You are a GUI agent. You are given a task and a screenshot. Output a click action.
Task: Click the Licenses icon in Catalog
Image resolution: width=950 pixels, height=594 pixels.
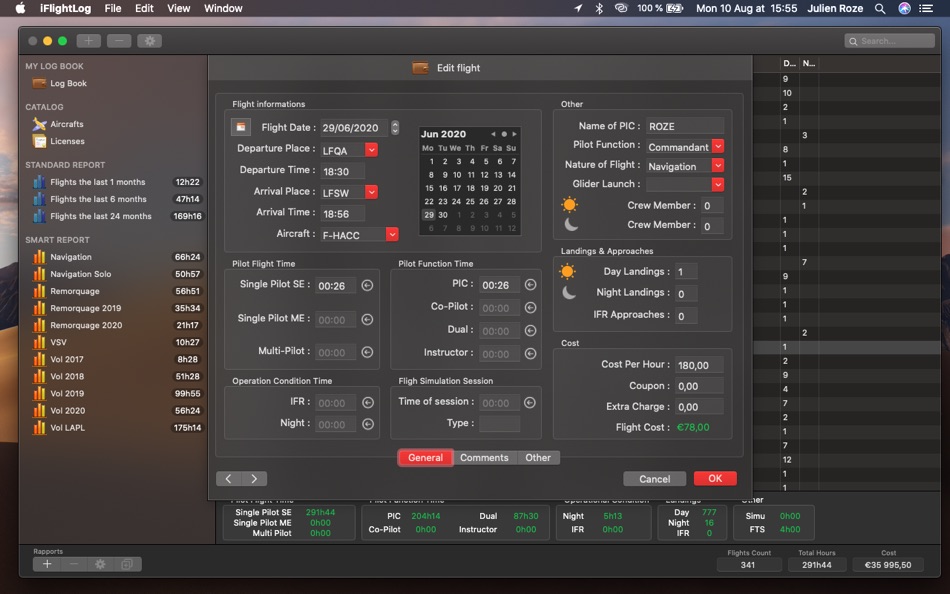coord(39,141)
